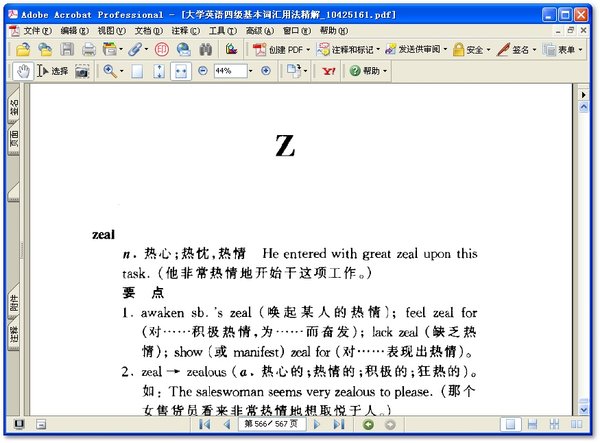Open the Organizer dropdown arrow
600x443 pixels.
click(121, 49)
